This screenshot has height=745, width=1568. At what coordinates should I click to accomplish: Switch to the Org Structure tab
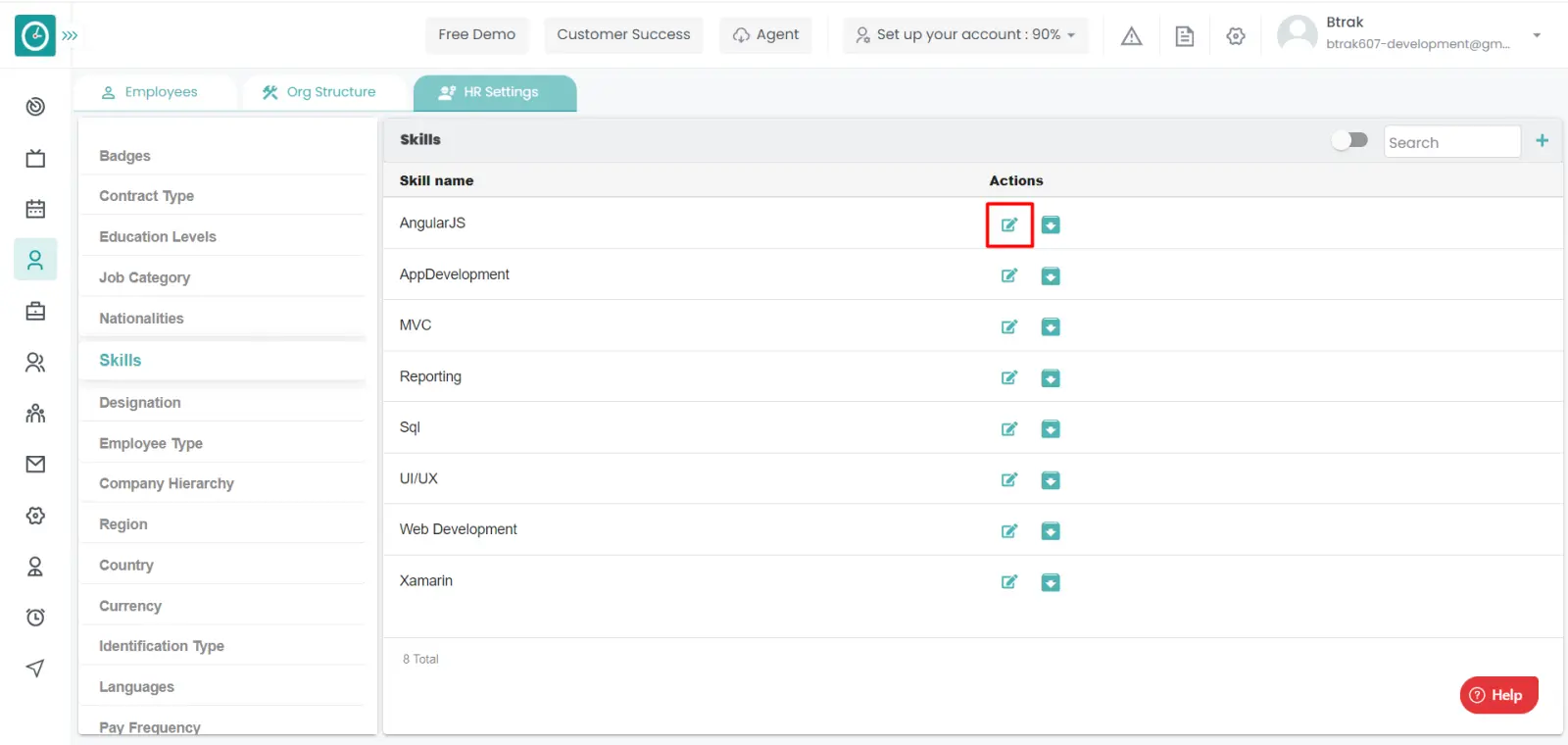coord(319,92)
